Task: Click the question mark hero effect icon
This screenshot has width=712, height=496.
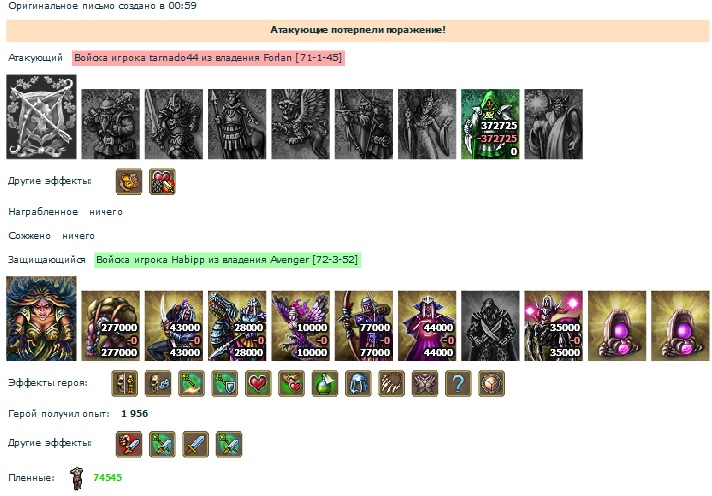Action: (x=458, y=384)
